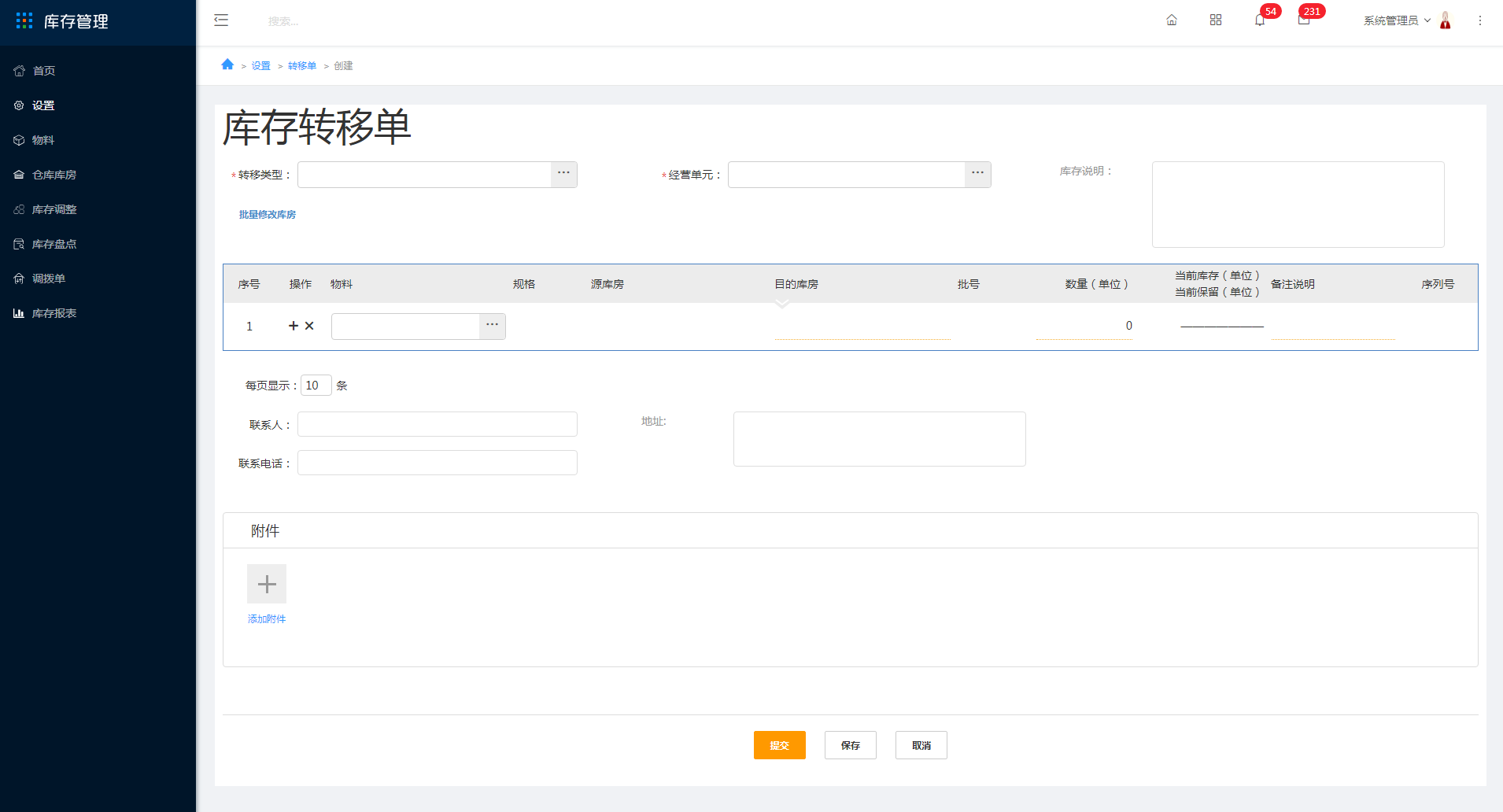Click the 库存报表 chart icon in sidebar
Screen dimensions: 1503x812
tap(19, 313)
